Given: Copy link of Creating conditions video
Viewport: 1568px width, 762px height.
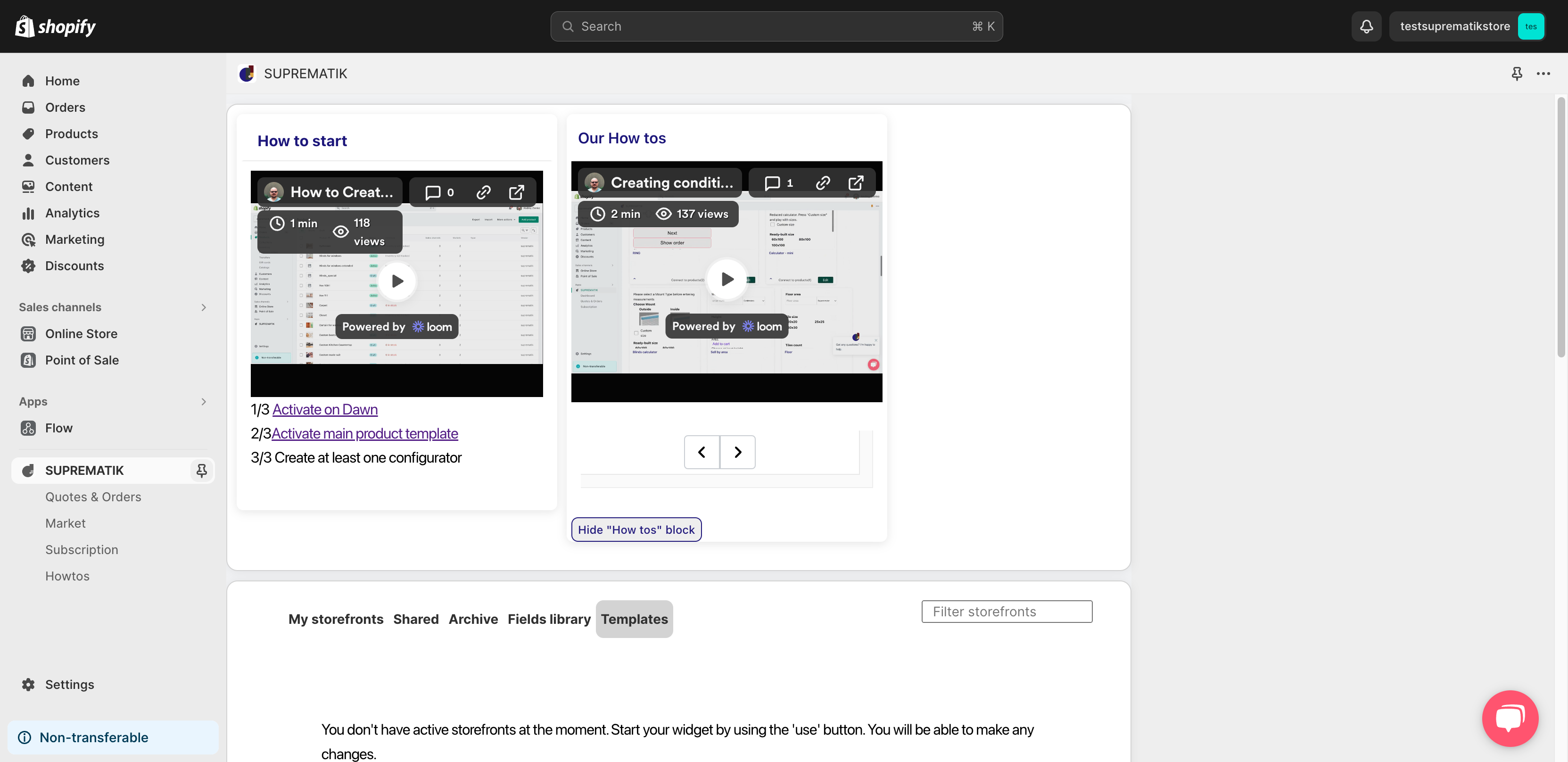Looking at the screenshot, I should coord(823,182).
